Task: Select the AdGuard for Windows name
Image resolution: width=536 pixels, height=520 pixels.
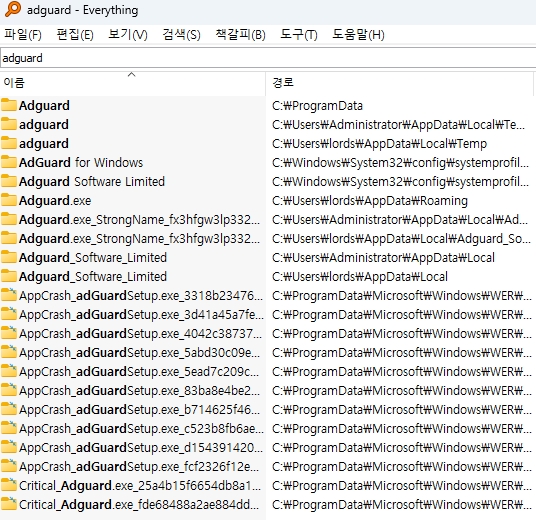Action: (x=81, y=162)
